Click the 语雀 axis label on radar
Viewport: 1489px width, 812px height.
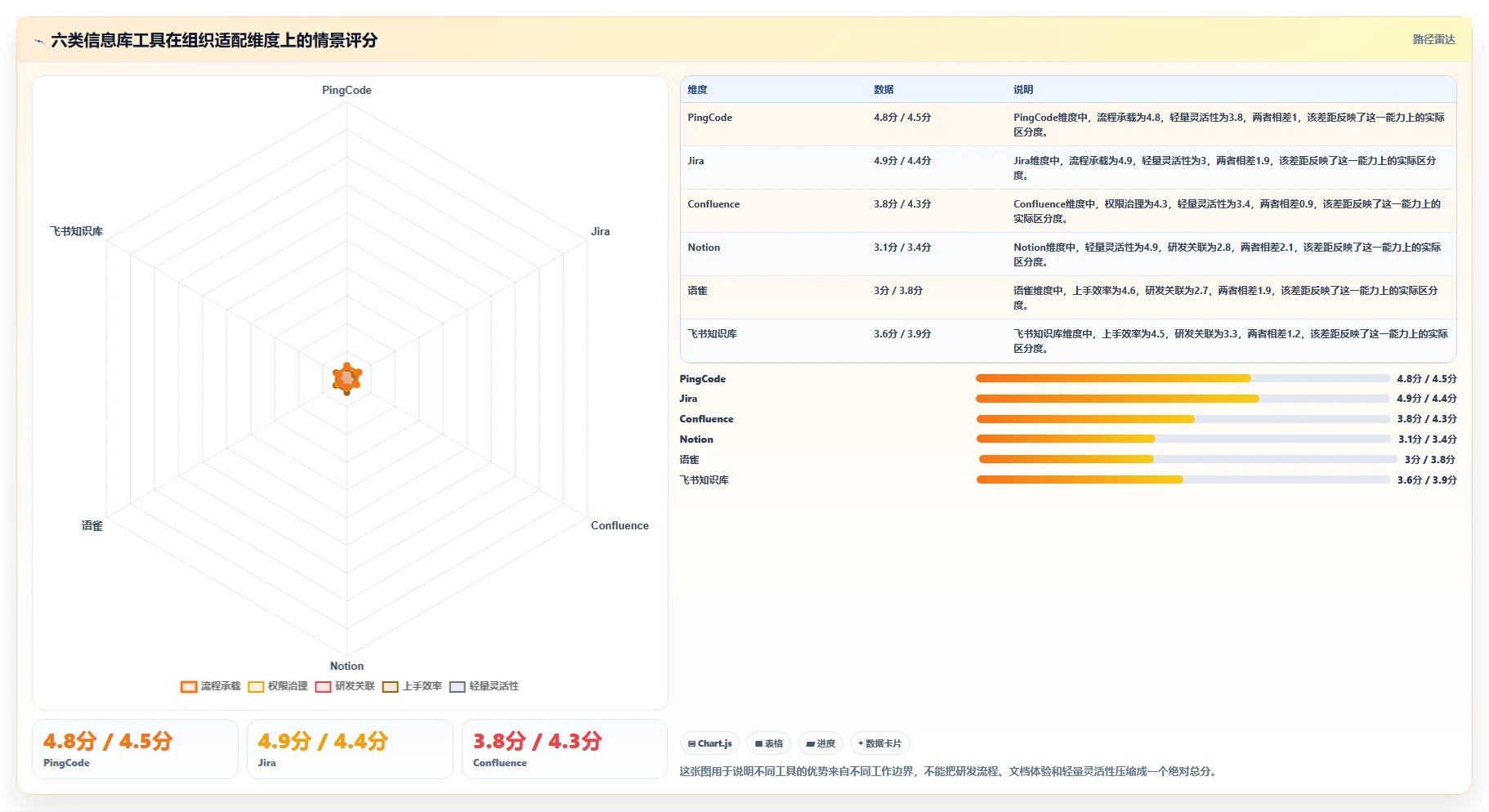coord(92,525)
